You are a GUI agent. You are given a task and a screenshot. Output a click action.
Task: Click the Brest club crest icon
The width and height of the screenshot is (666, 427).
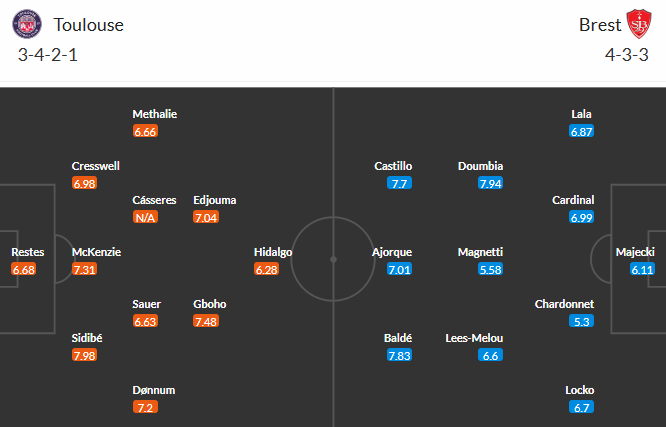click(639, 24)
